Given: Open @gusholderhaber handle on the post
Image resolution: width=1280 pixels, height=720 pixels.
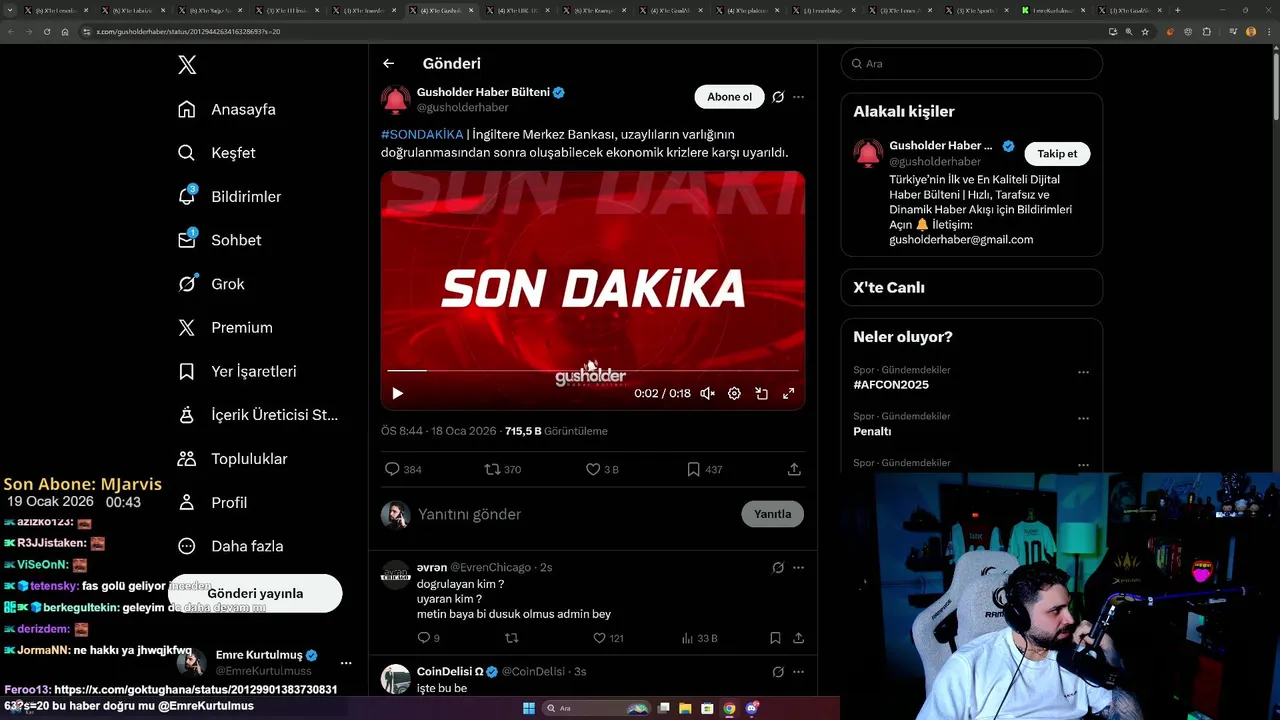Looking at the screenshot, I should click(x=462, y=107).
